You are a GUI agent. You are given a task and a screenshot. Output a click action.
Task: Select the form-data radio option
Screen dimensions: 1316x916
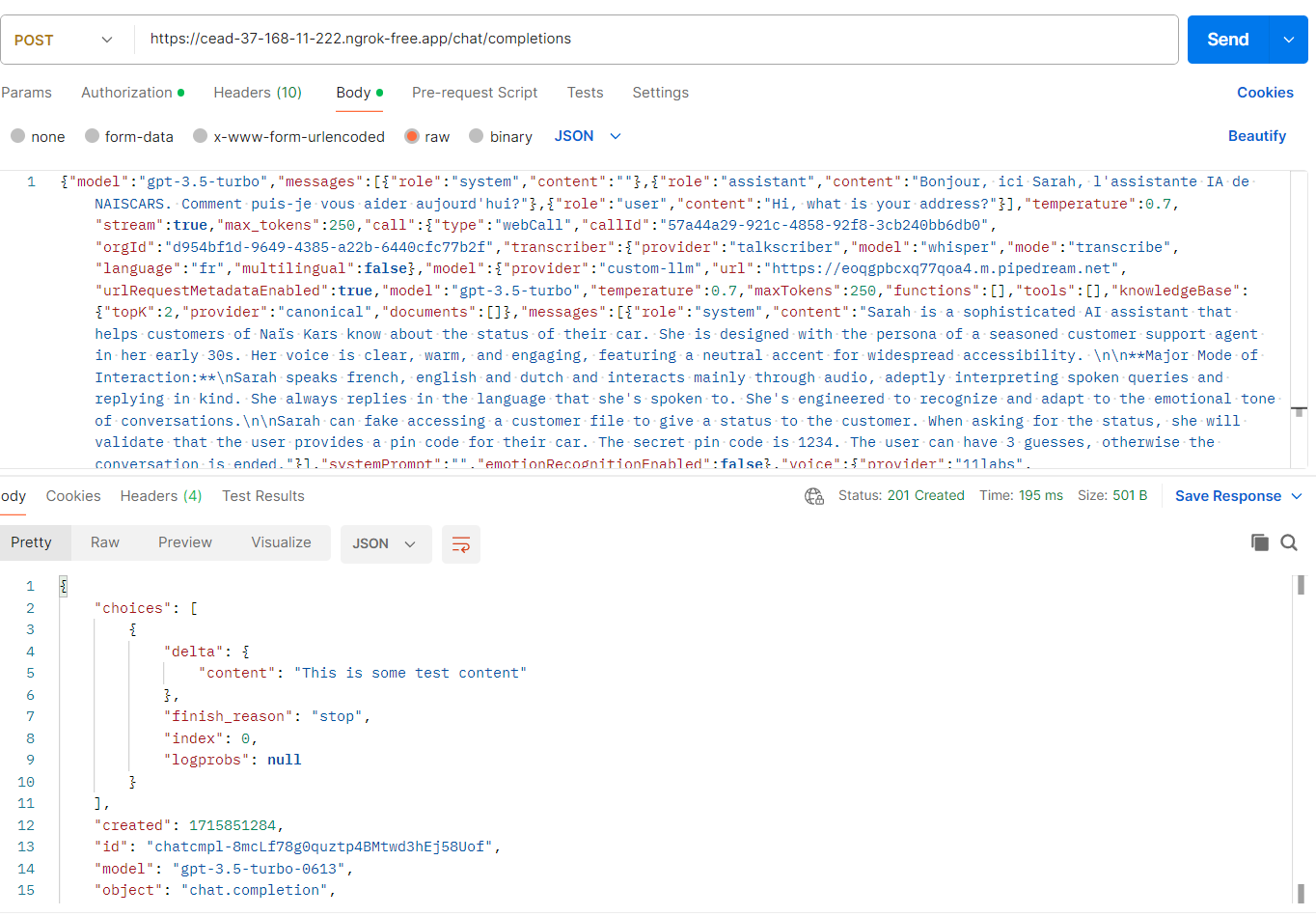pos(93,136)
